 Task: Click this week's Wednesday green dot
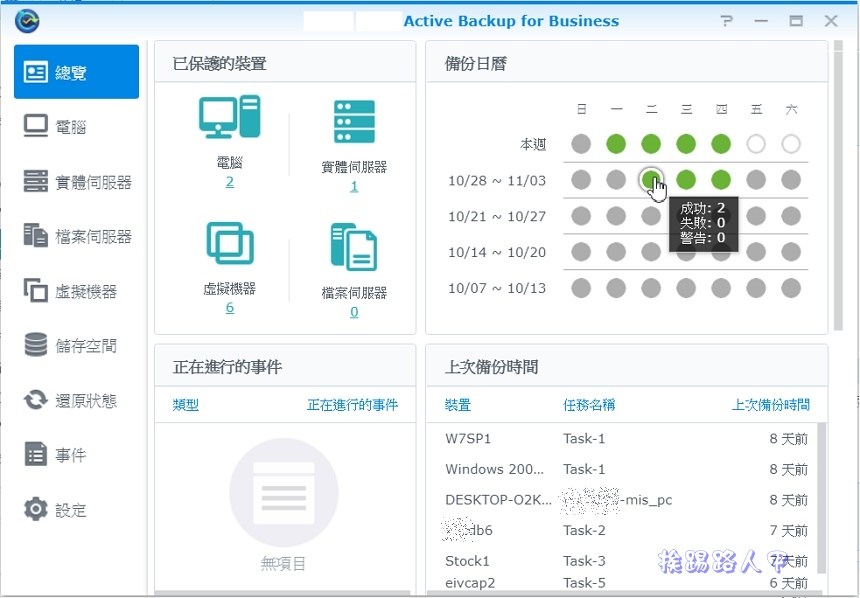pyautogui.click(x=686, y=144)
